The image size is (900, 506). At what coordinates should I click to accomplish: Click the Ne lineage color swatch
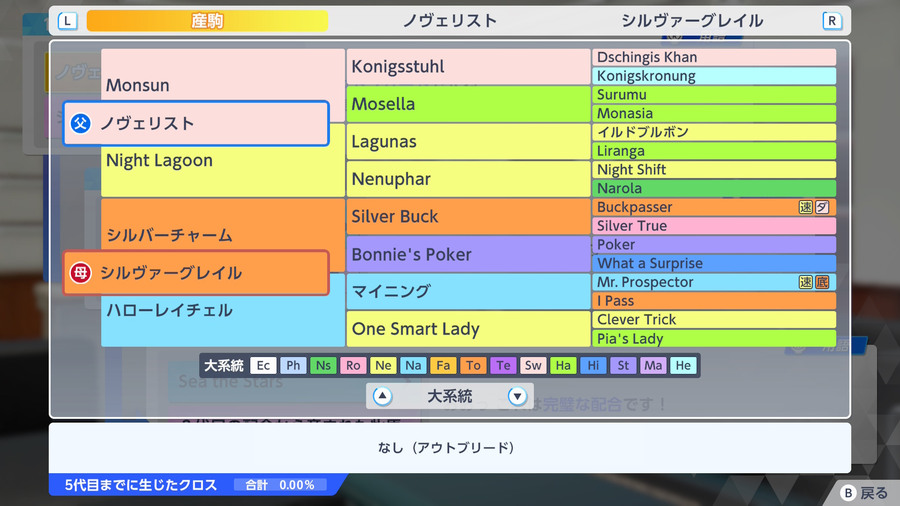(383, 365)
